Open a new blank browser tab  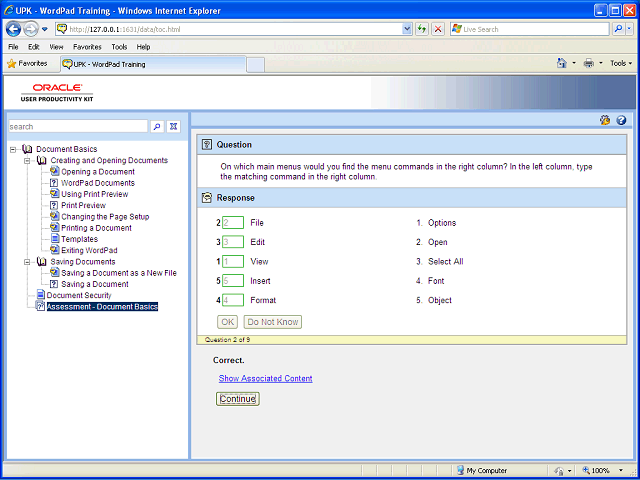click(x=256, y=65)
